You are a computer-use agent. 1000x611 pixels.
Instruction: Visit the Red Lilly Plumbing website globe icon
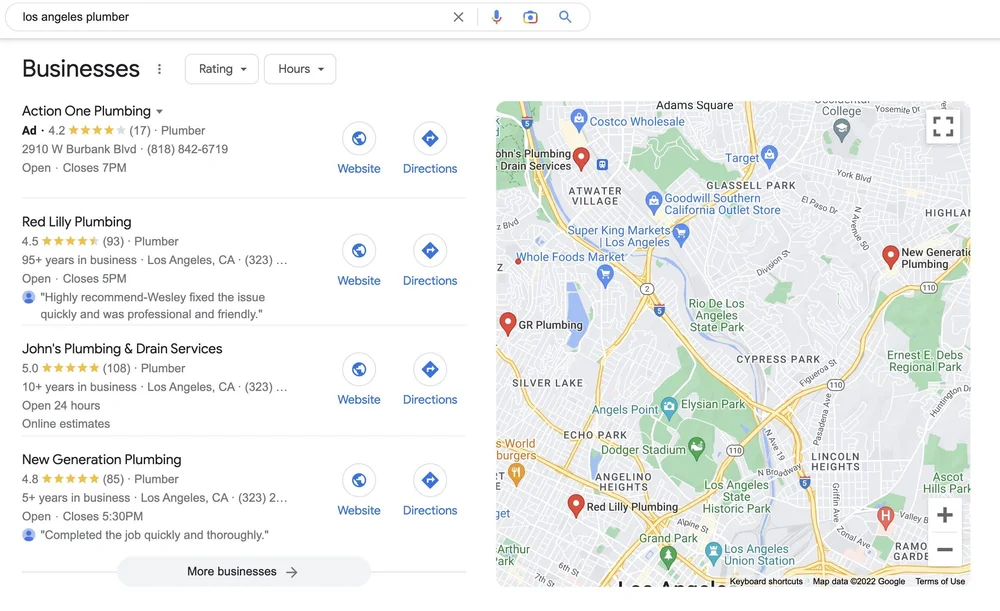point(359,250)
